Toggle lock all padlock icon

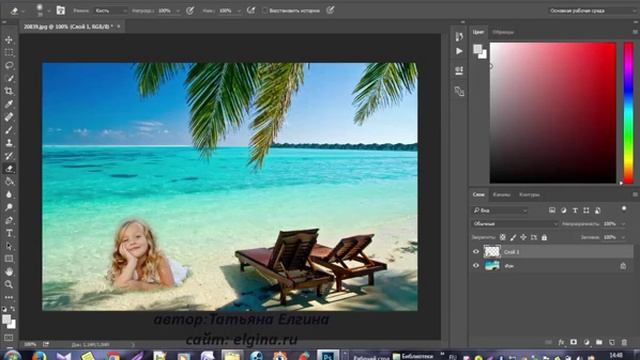pos(544,237)
